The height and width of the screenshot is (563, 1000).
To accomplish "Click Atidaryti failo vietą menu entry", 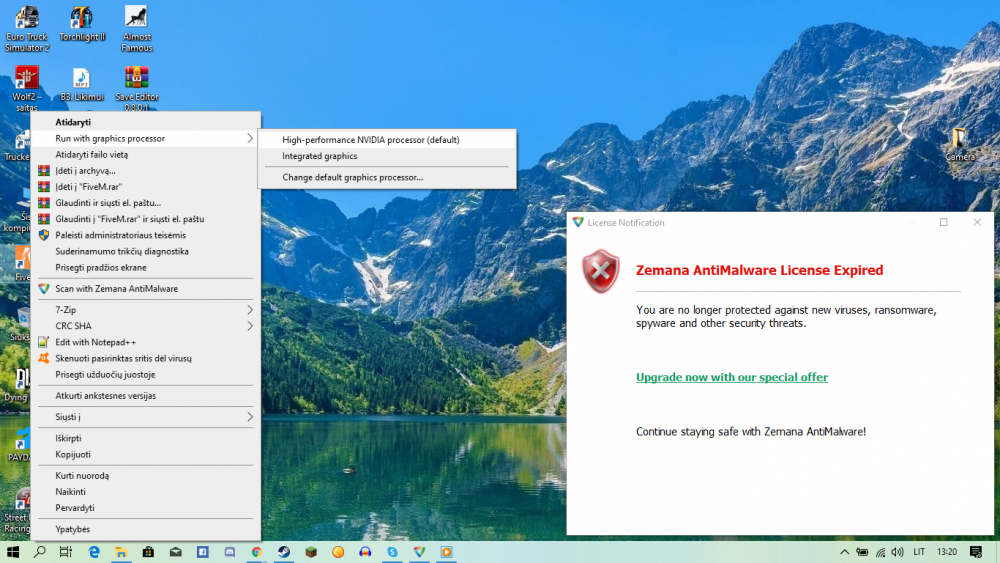I will coord(146,154).
